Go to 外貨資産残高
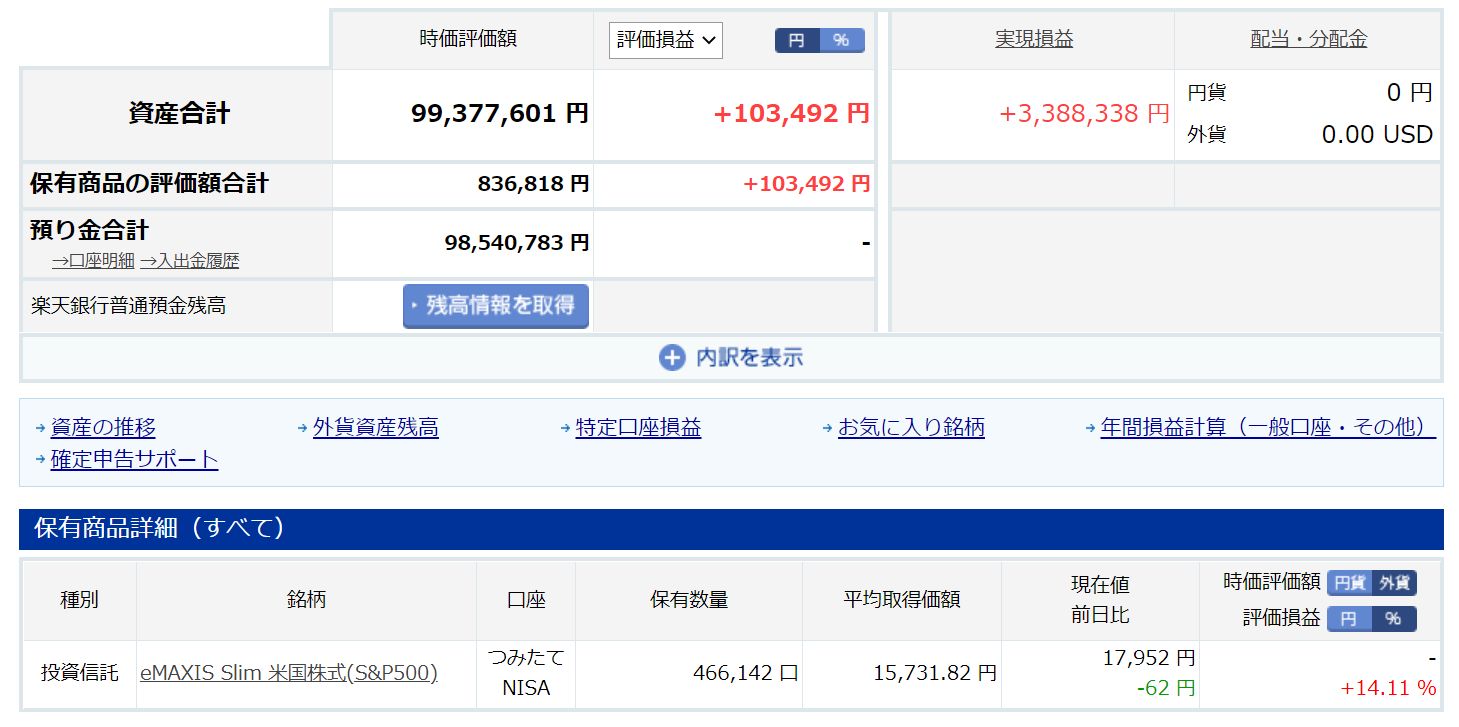Viewport: 1459px width, 727px height. click(375, 428)
